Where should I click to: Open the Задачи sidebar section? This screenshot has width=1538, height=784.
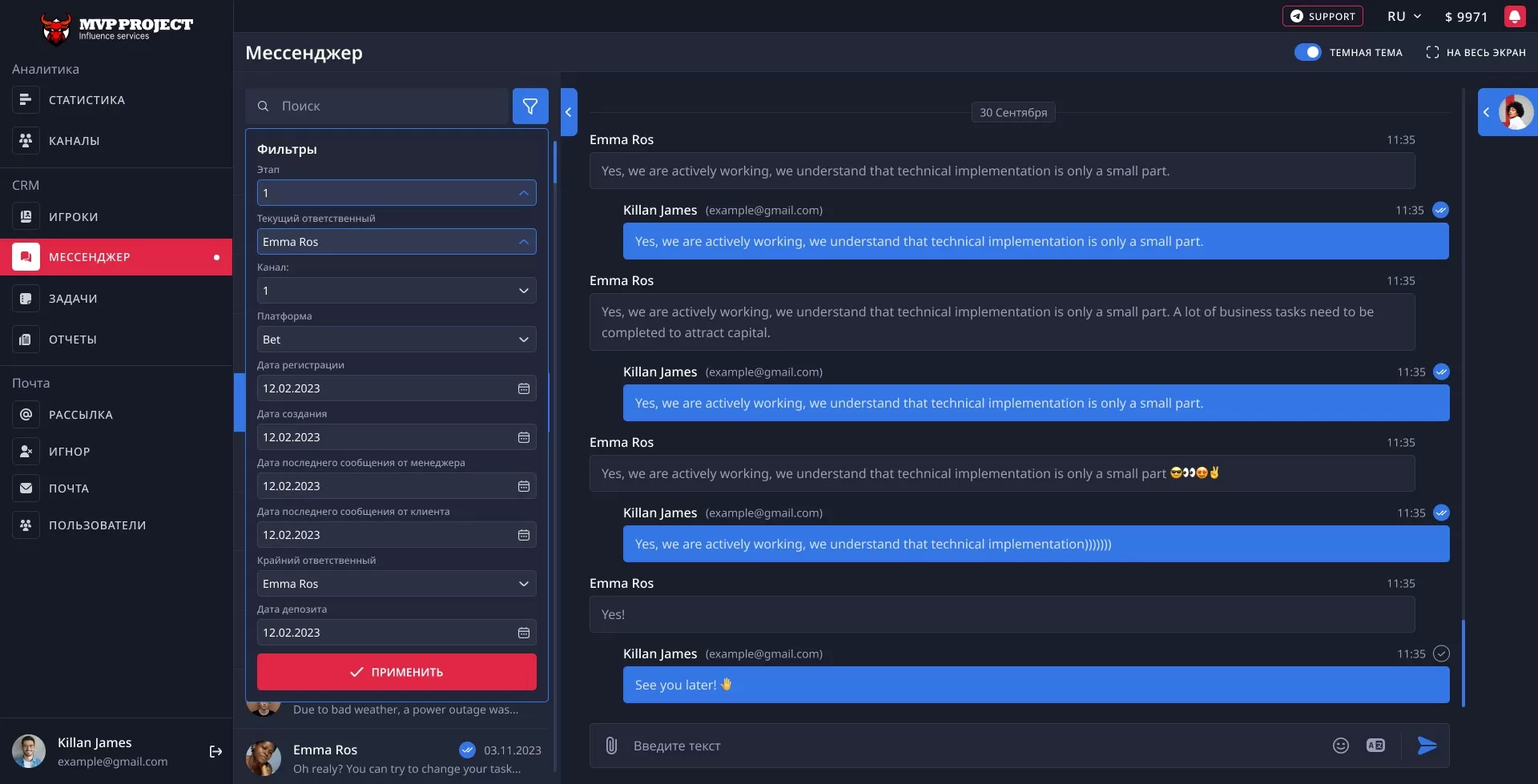click(x=73, y=299)
